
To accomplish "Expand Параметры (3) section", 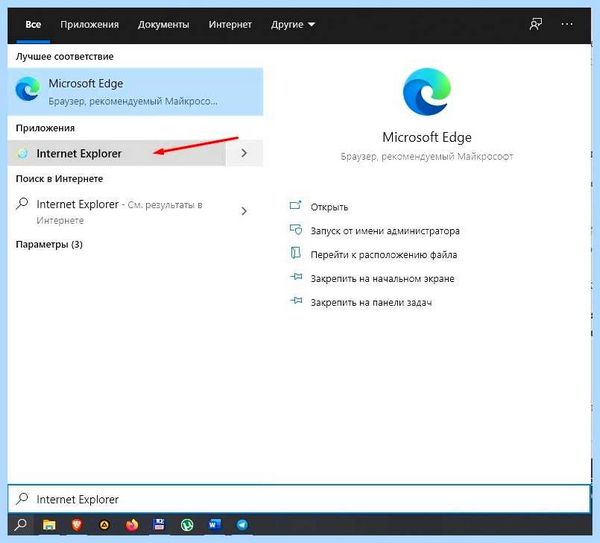I will point(49,244).
